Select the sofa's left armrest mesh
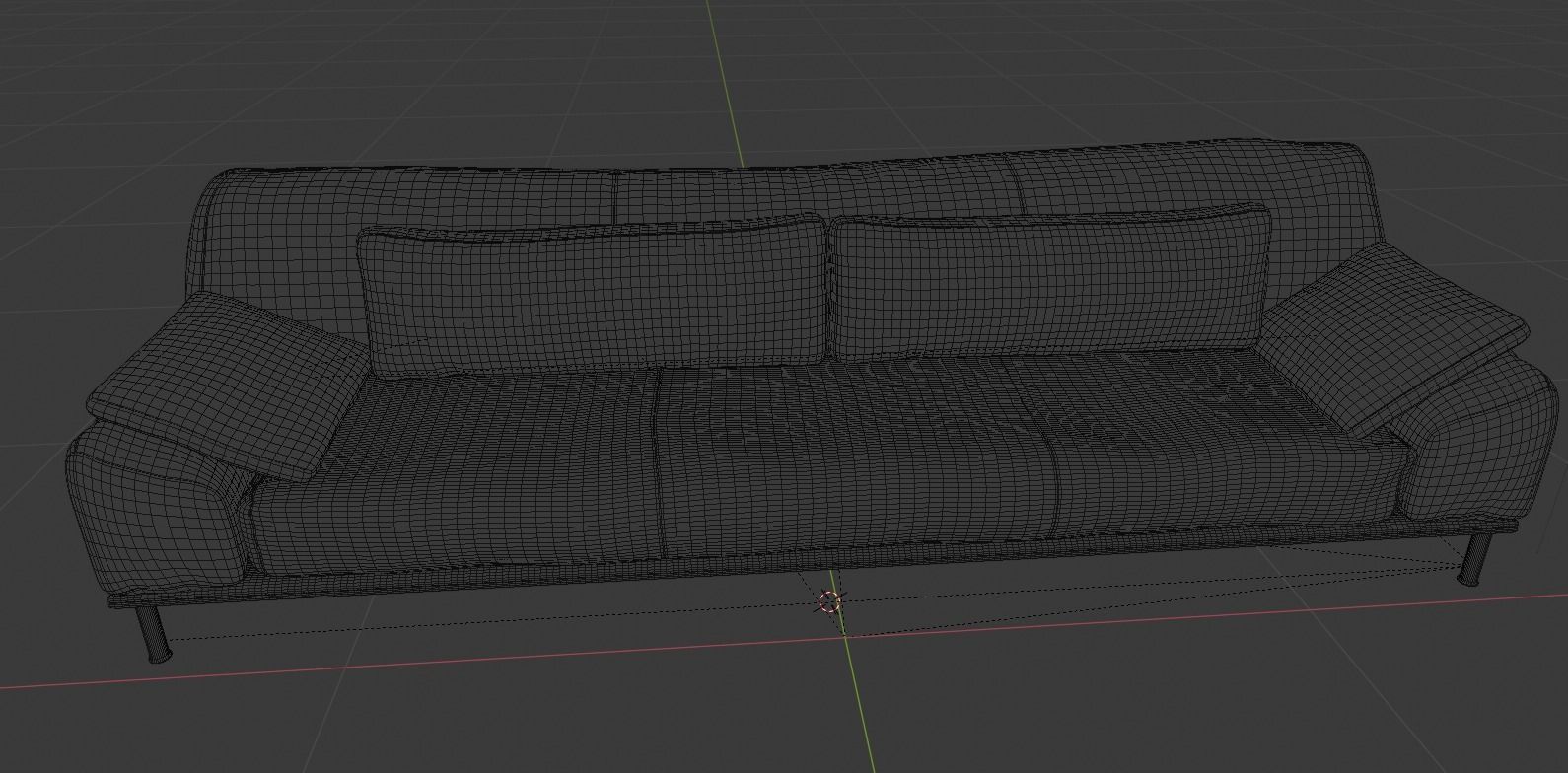This screenshot has width=1568, height=773. [155, 508]
